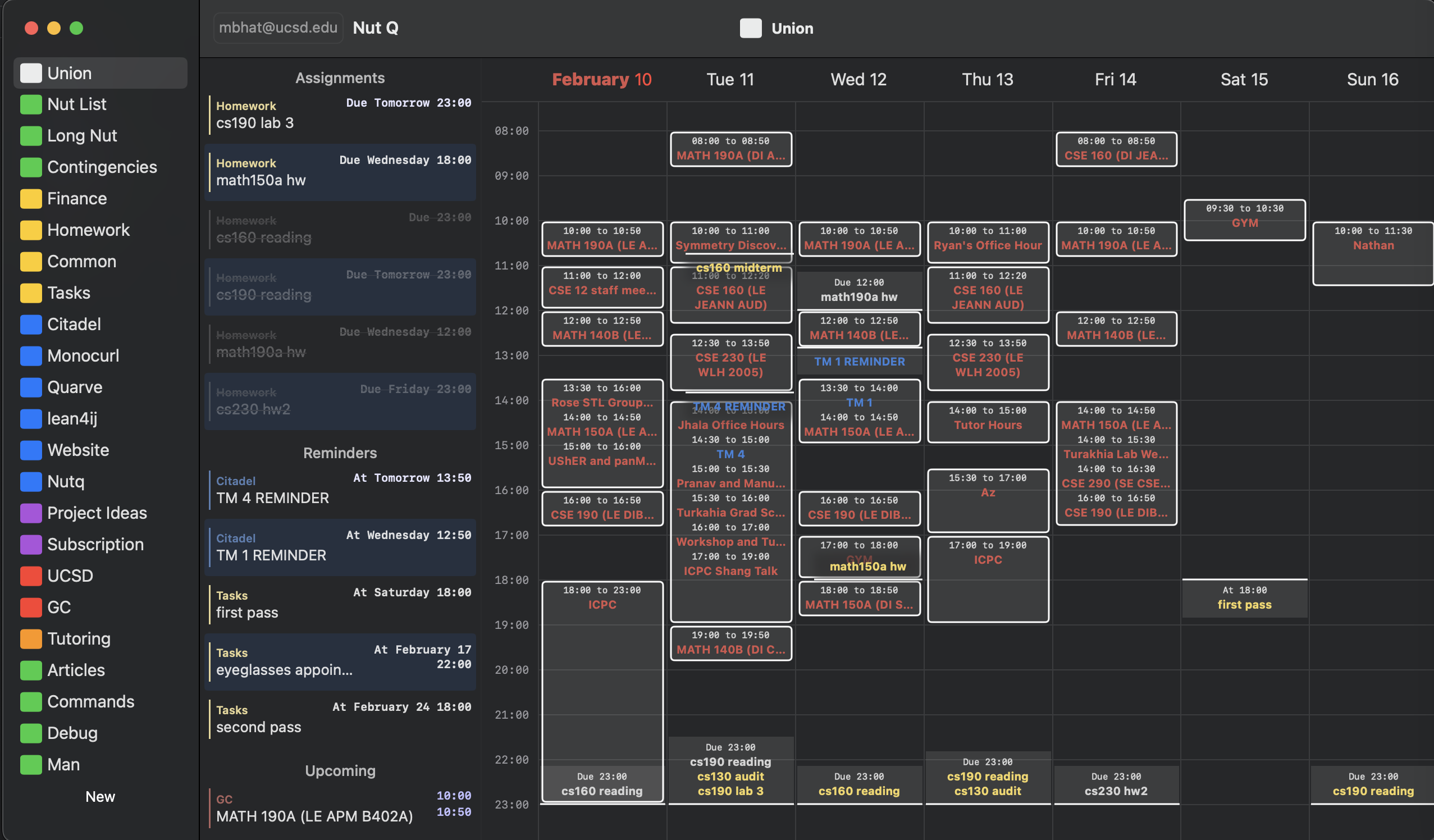The height and width of the screenshot is (840, 1434).
Task: Open Thursday Ryan's Office Hour event
Action: [x=988, y=242]
